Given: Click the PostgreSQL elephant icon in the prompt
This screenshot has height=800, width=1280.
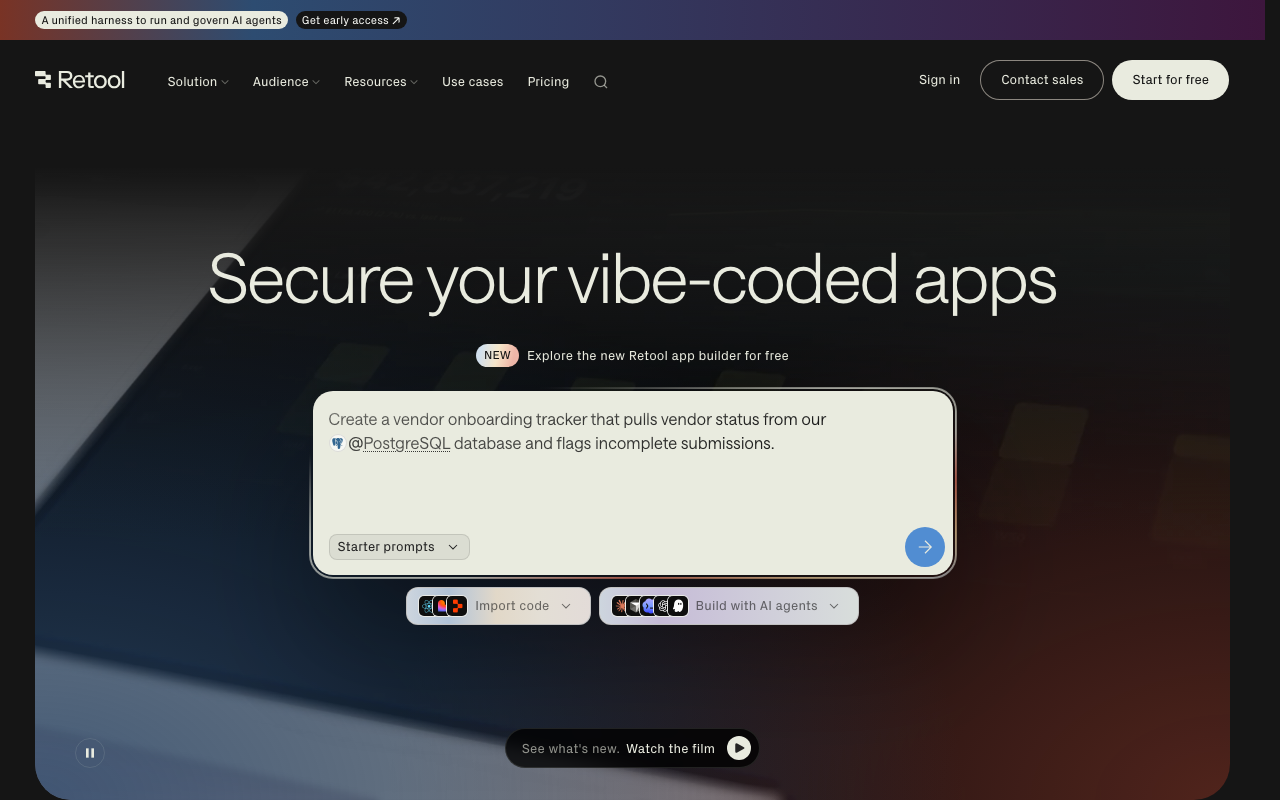Looking at the screenshot, I should click(x=337, y=443).
